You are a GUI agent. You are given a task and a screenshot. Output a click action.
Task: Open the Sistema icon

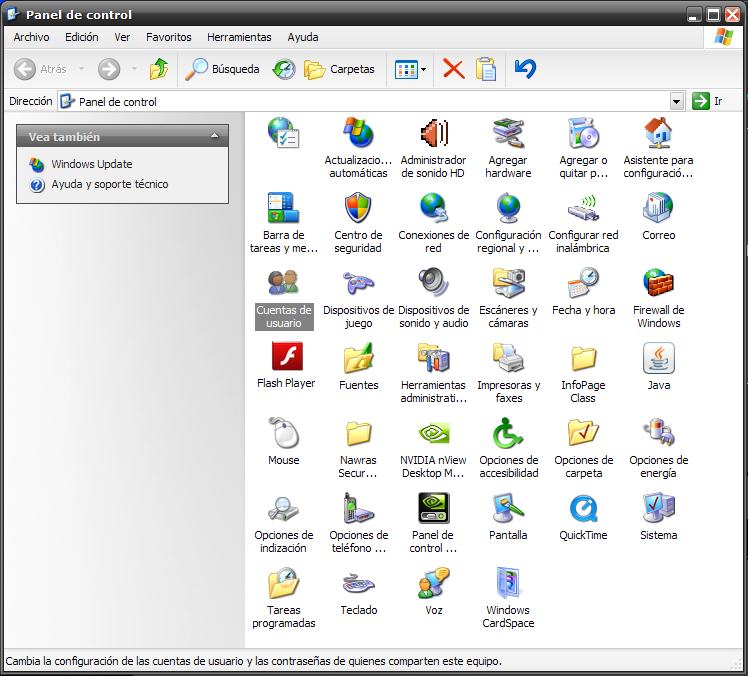(658, 508)
